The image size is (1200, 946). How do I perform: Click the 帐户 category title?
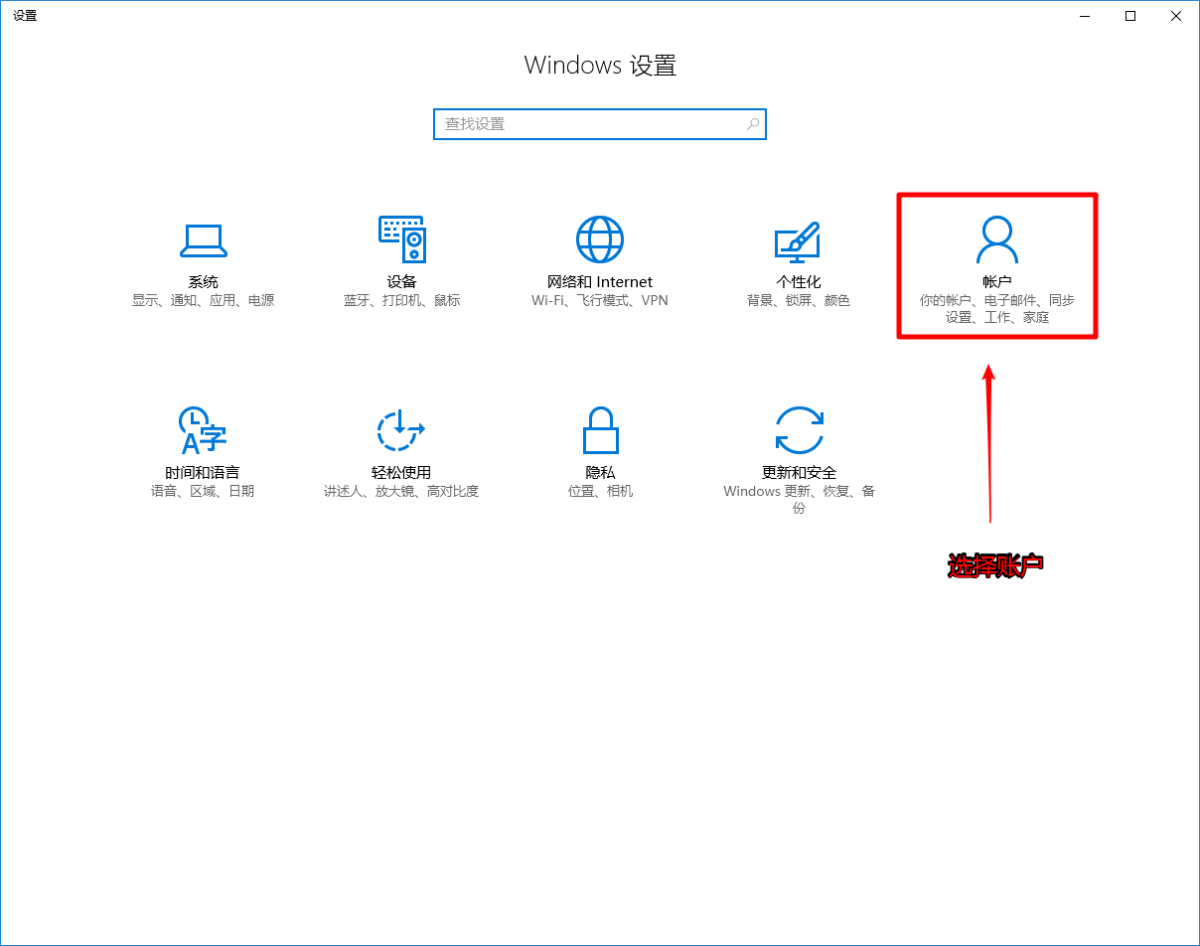[x=997, y=282]
